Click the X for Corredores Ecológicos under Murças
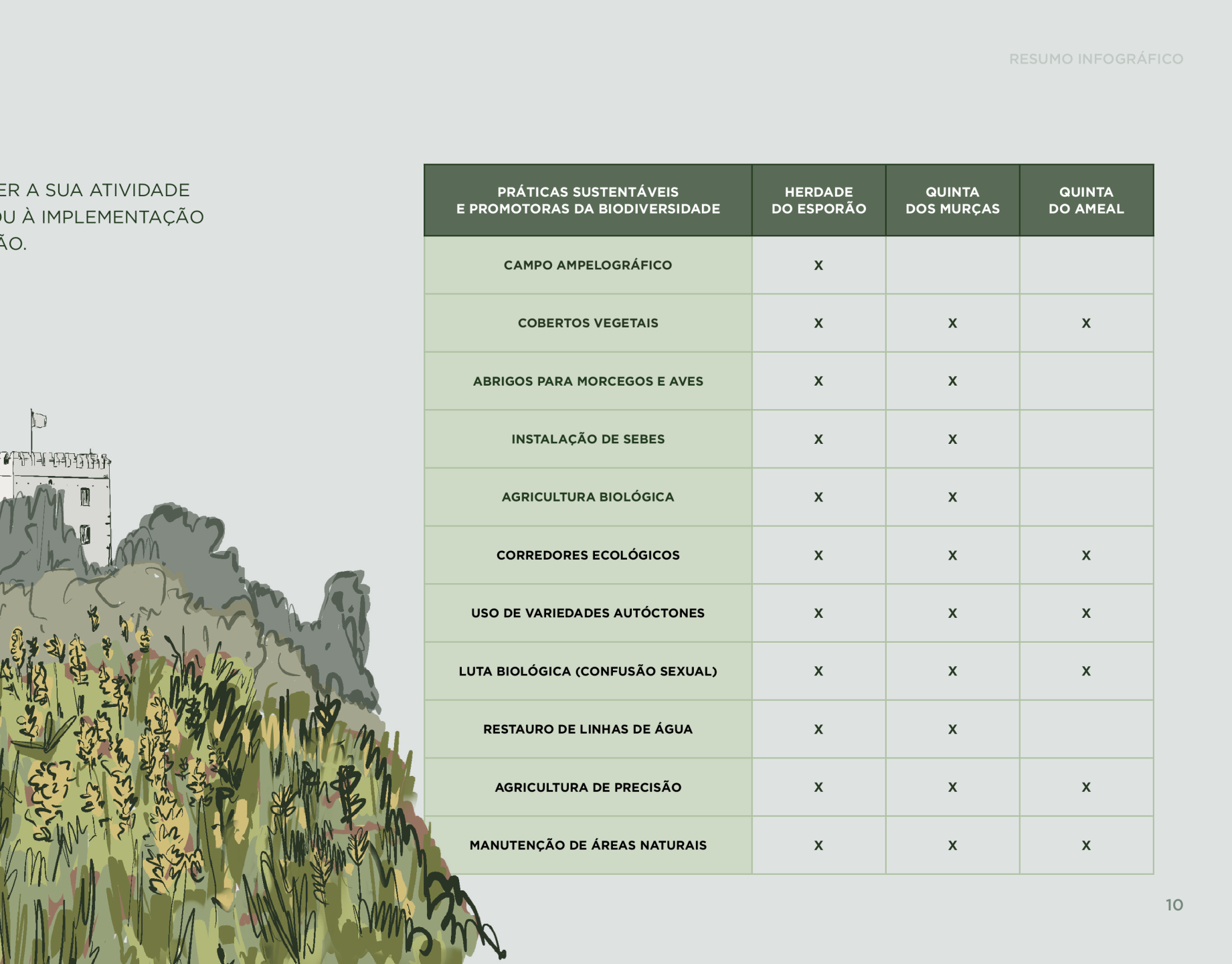 pos(952,556)
